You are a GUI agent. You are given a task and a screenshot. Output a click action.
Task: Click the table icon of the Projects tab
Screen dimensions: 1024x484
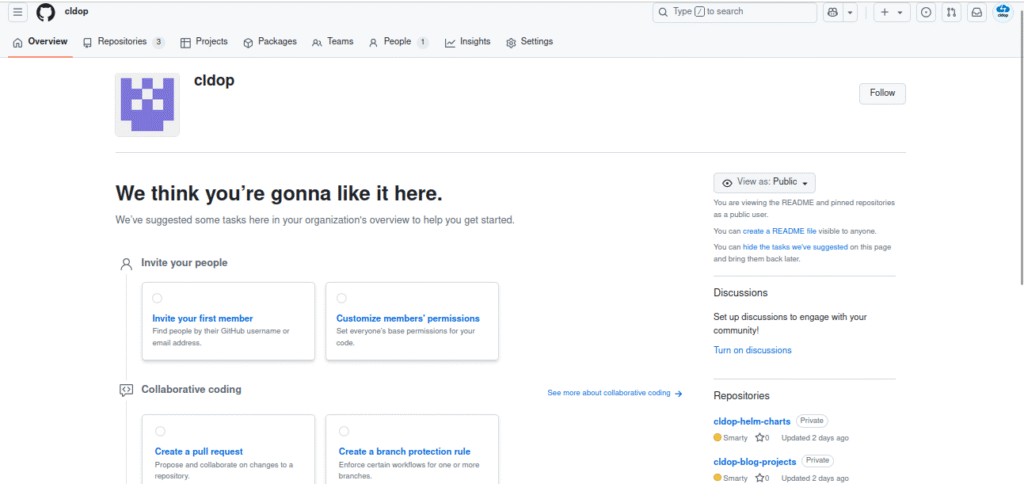point(185,42)
